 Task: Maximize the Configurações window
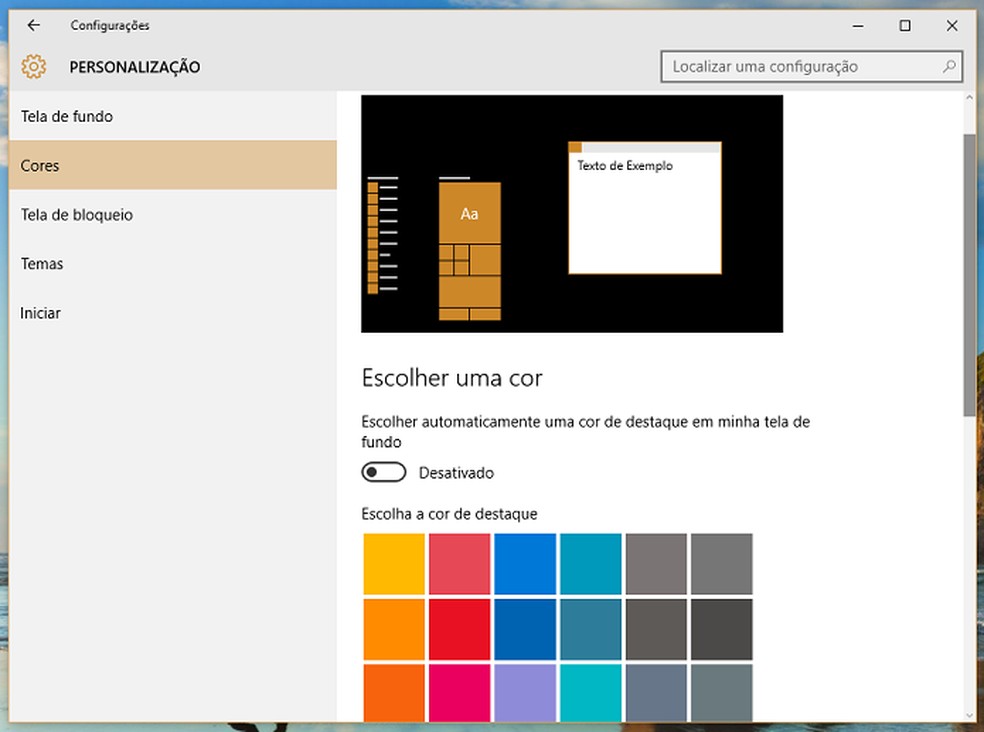(904, 26)
